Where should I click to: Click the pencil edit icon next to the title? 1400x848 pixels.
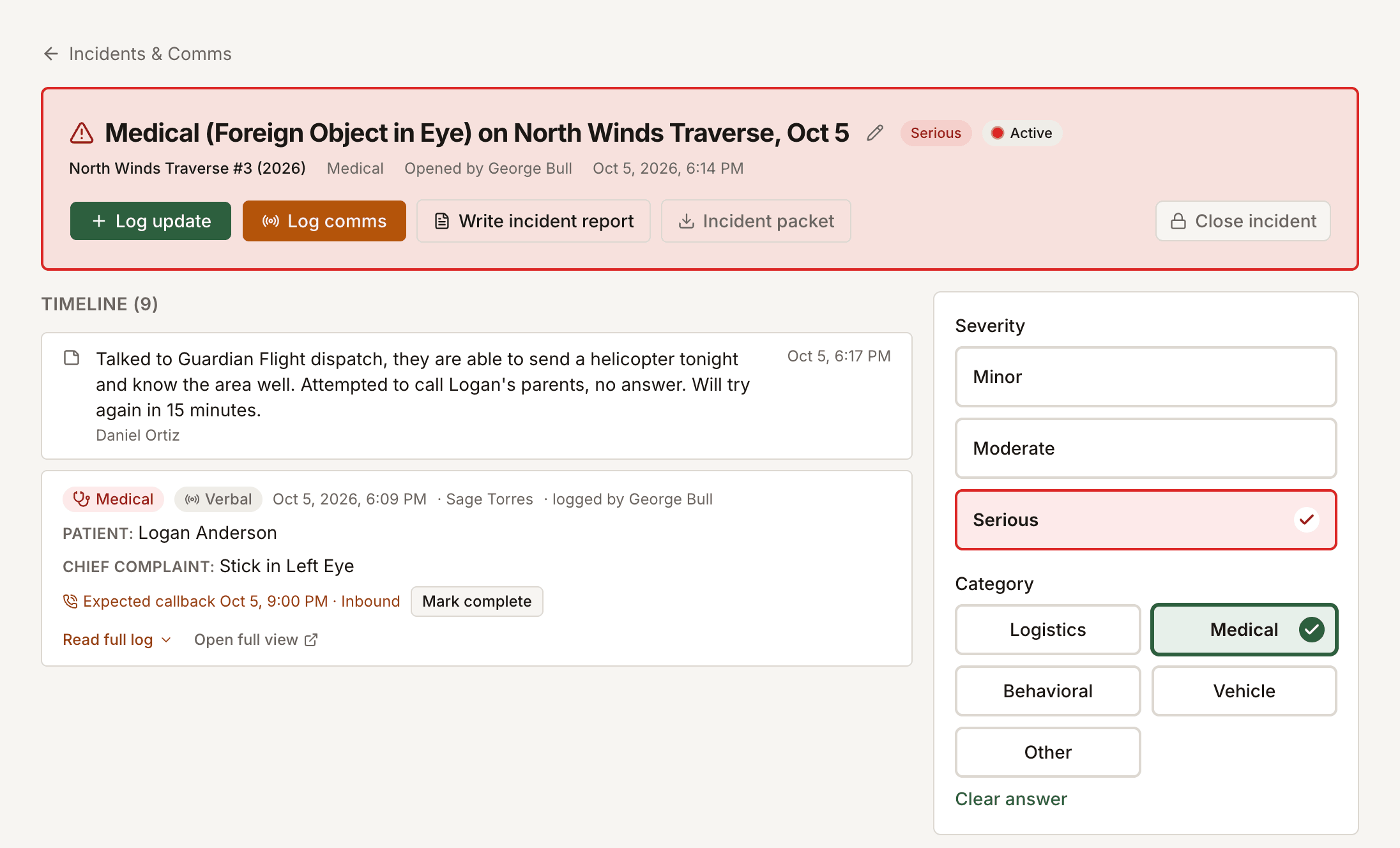click(x=875, y=133)
